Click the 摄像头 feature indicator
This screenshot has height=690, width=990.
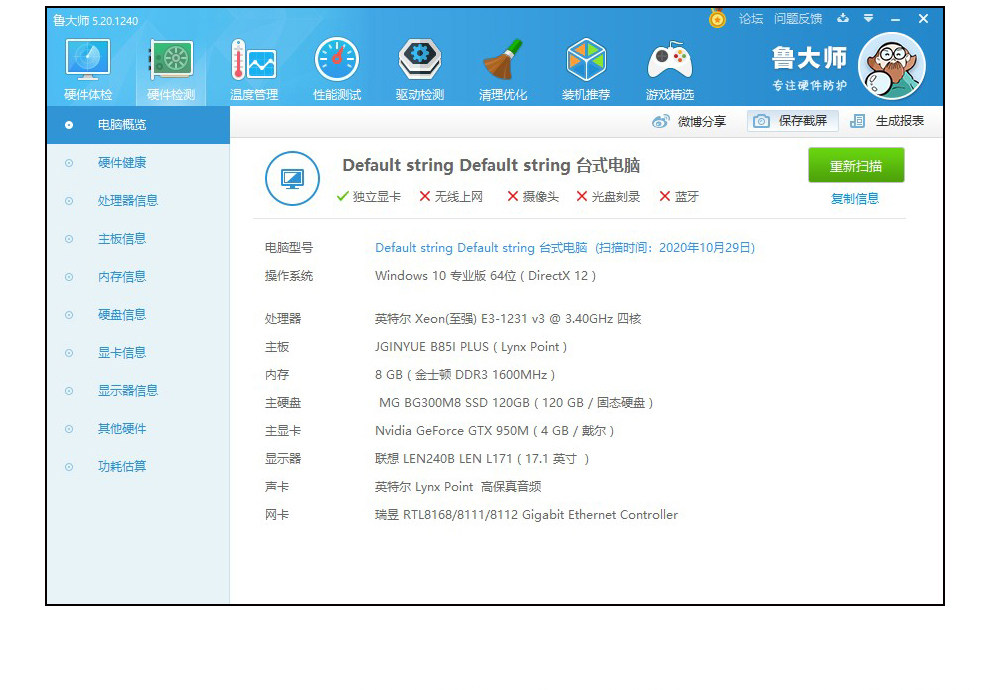coord(533,197)
